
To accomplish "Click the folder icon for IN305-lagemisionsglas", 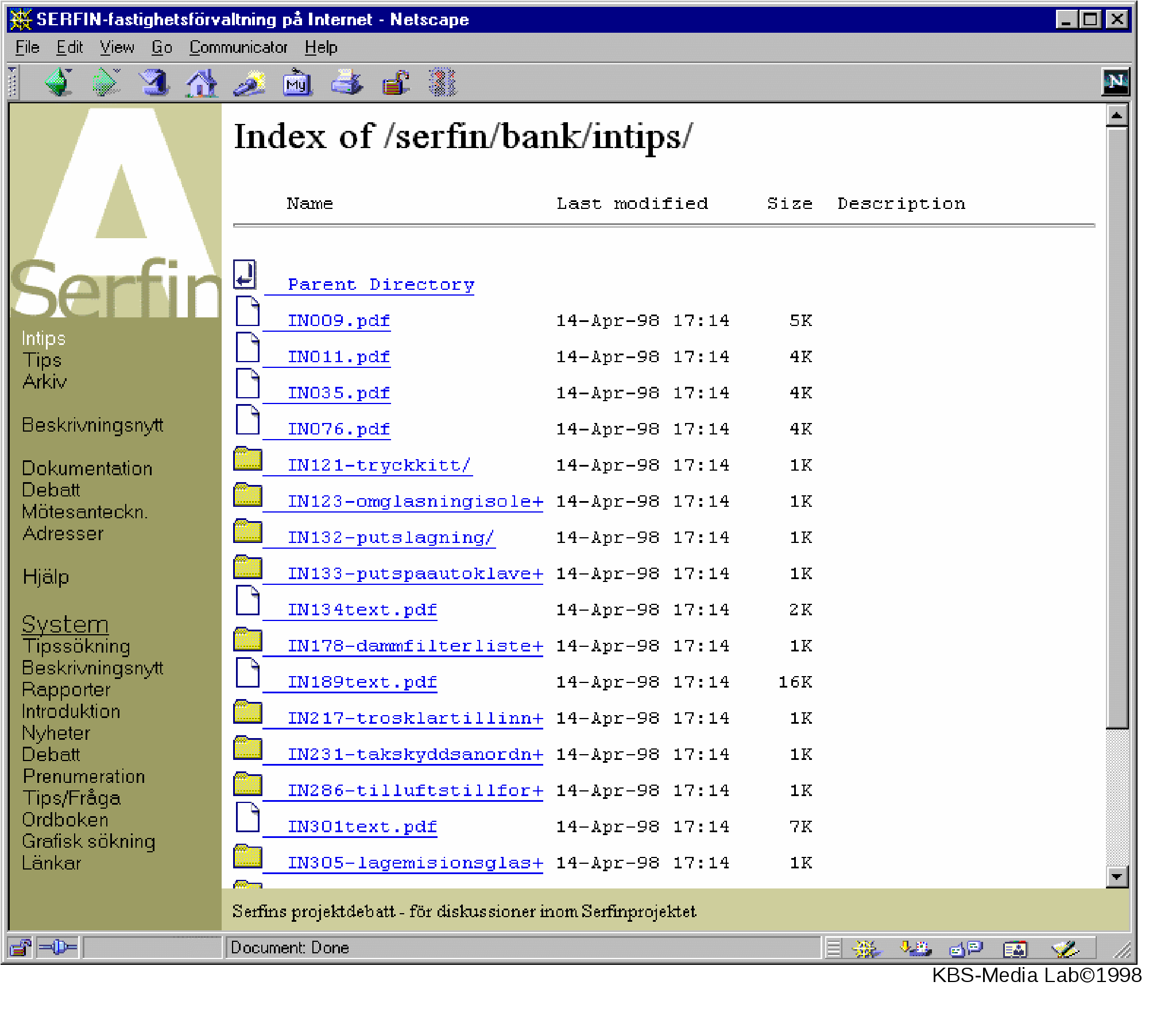I will pyautogui.click(x=247, y=856).
